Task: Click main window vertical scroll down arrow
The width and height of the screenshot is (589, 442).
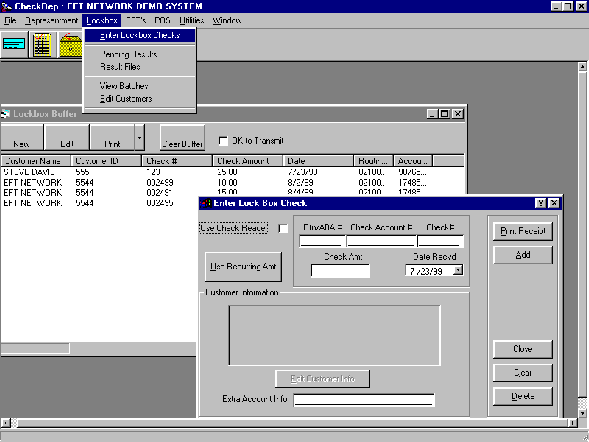Action: (583, 413)
